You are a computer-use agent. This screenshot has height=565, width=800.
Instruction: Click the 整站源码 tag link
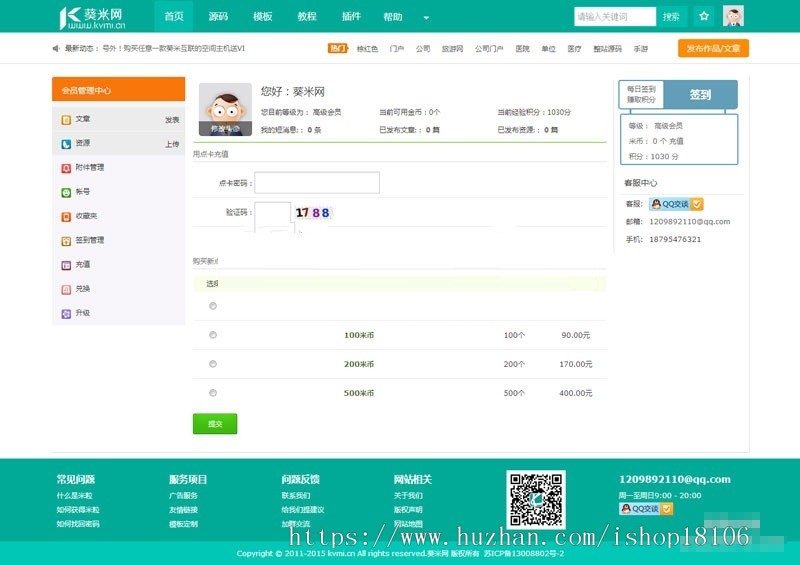[607, 49]
